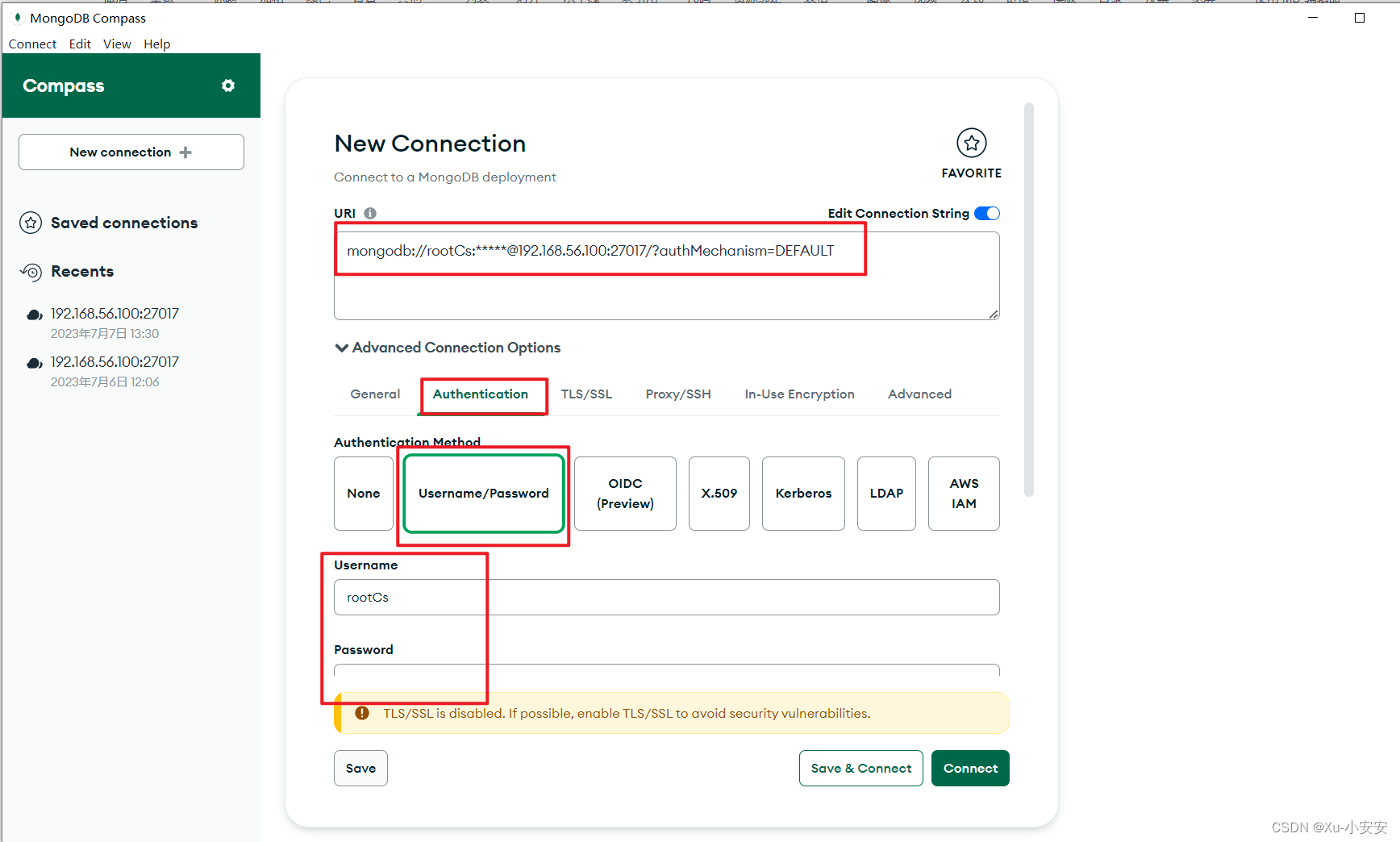Mark connection as favorite with star icon
The image size is (1400, 842).
(x=971, y=144)
